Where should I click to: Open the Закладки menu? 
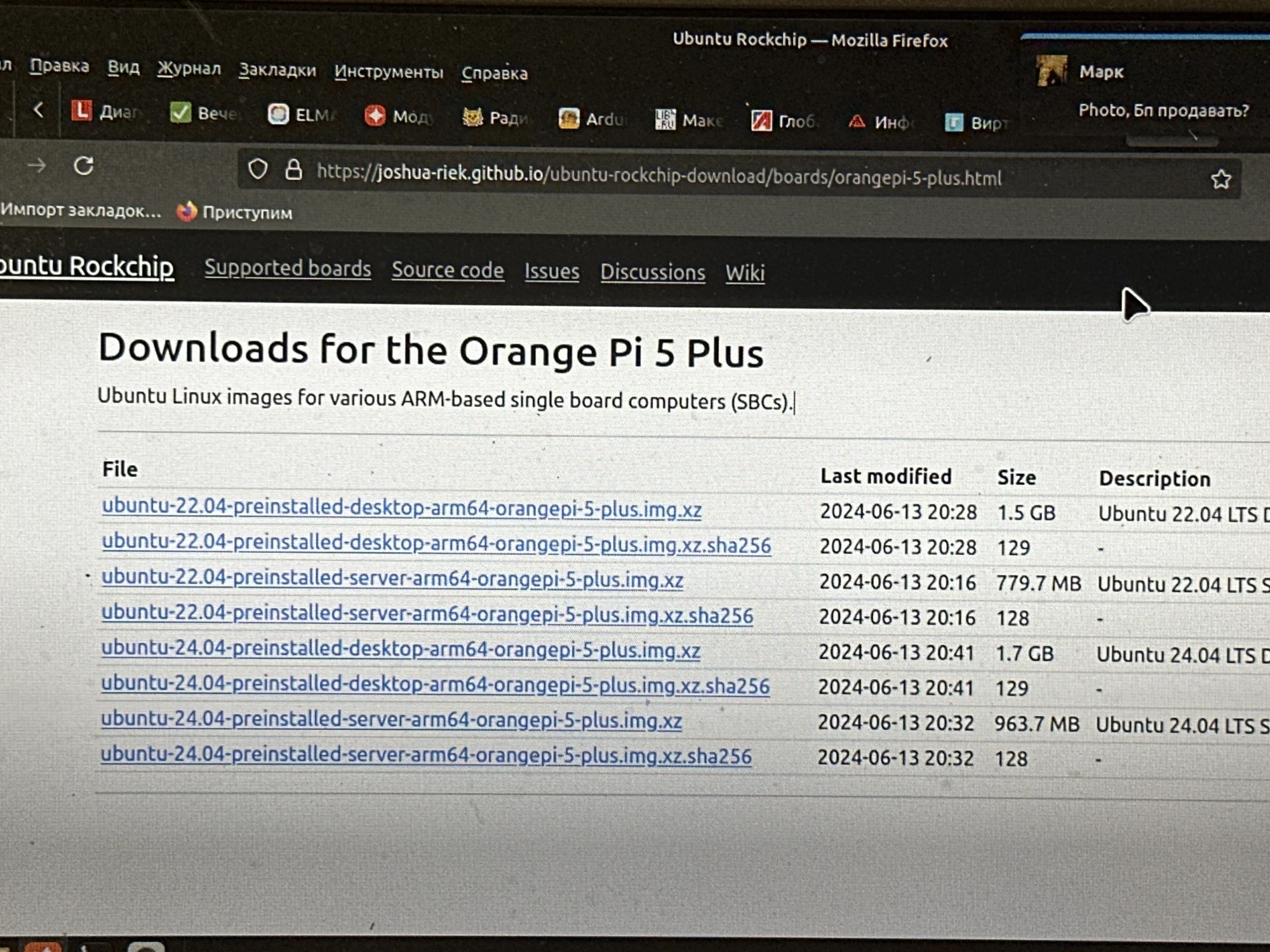tap(277, 70)
